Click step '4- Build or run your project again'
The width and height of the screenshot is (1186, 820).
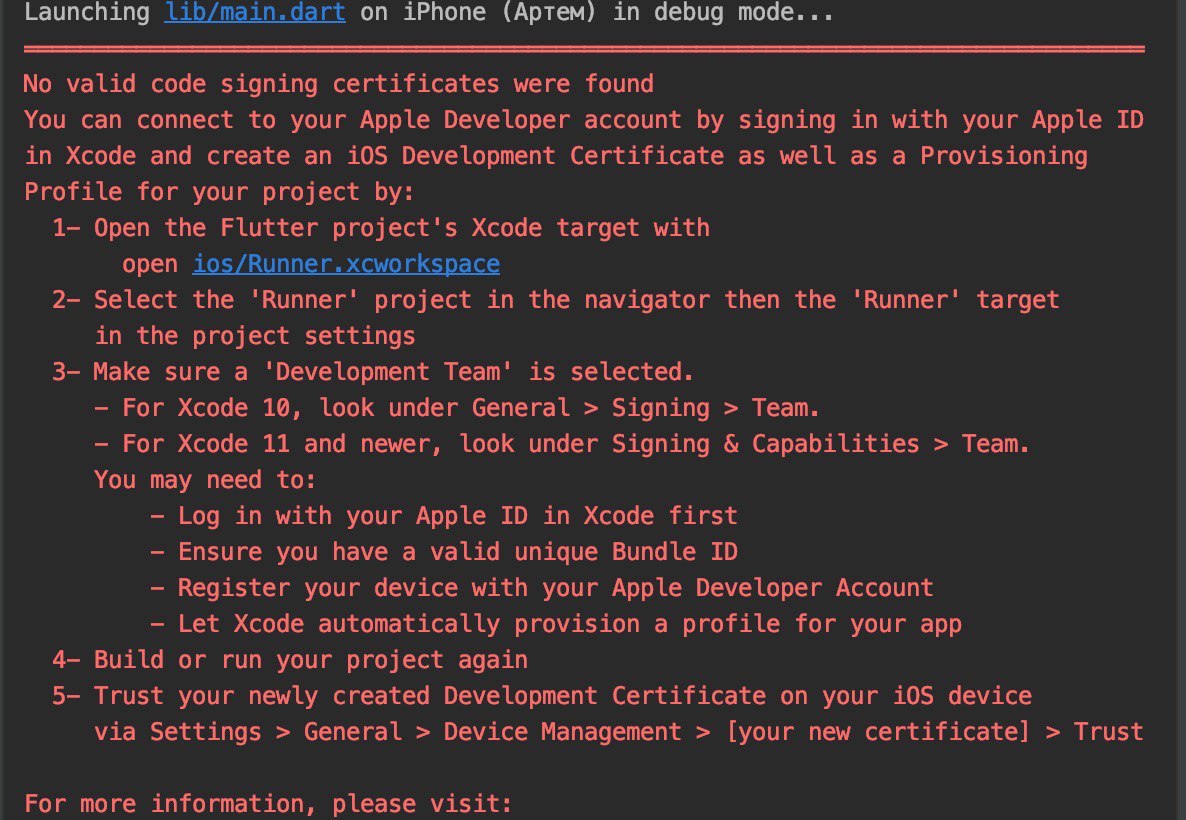click(290, 660)
